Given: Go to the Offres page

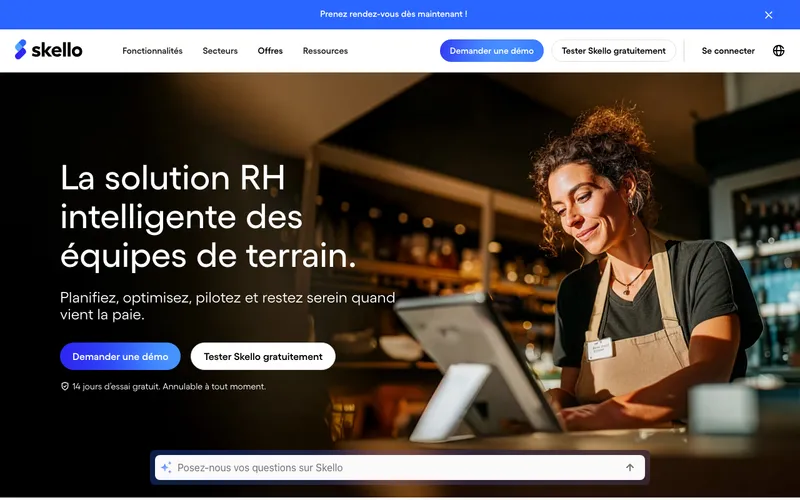Looking at the screenshot, I should (x=270, y=51).
